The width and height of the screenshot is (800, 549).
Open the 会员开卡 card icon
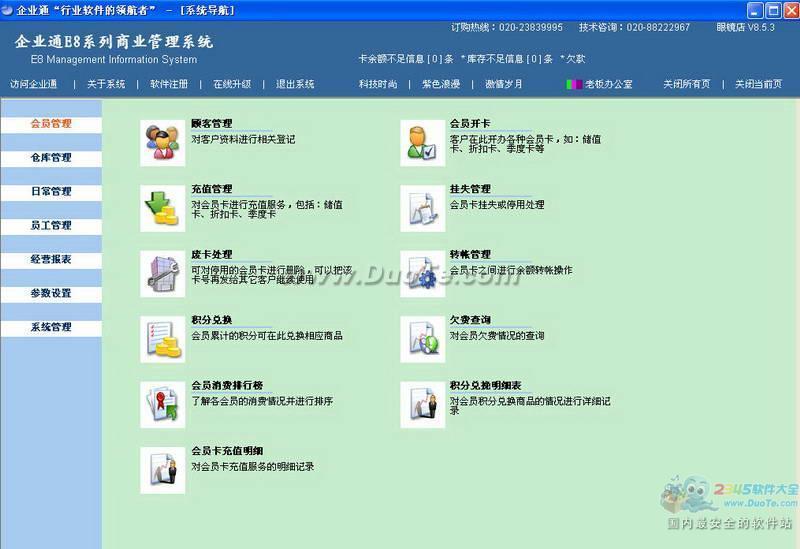[x=422, y=143]
